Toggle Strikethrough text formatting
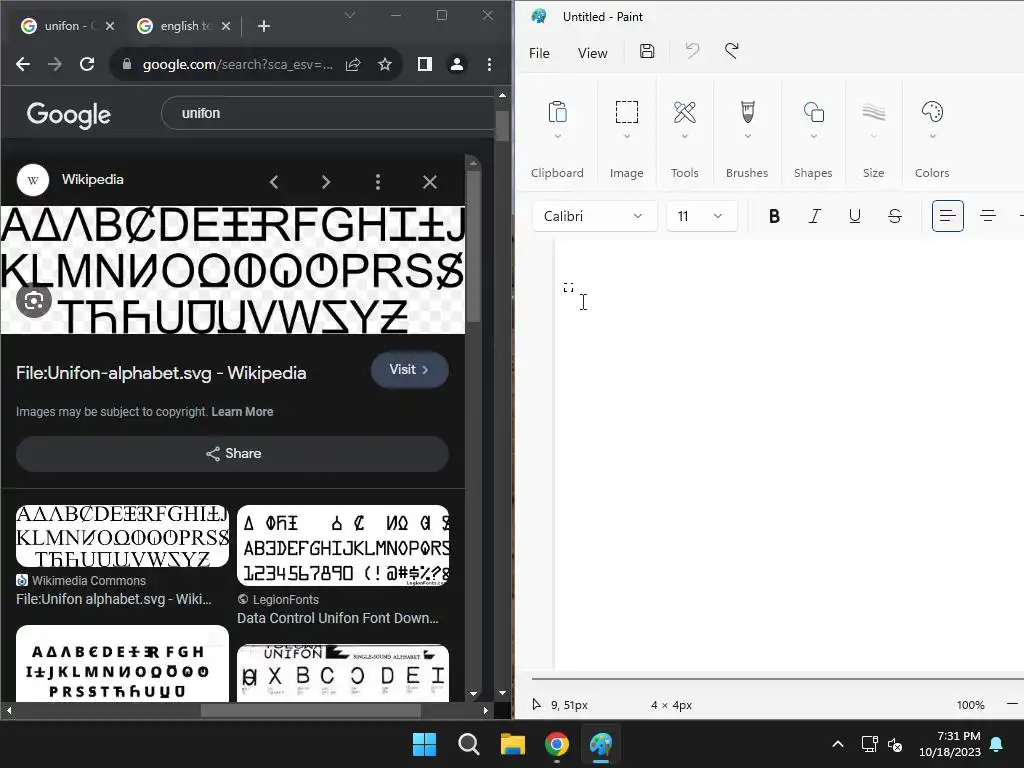The image size is (1024, 768). point(895,216)
